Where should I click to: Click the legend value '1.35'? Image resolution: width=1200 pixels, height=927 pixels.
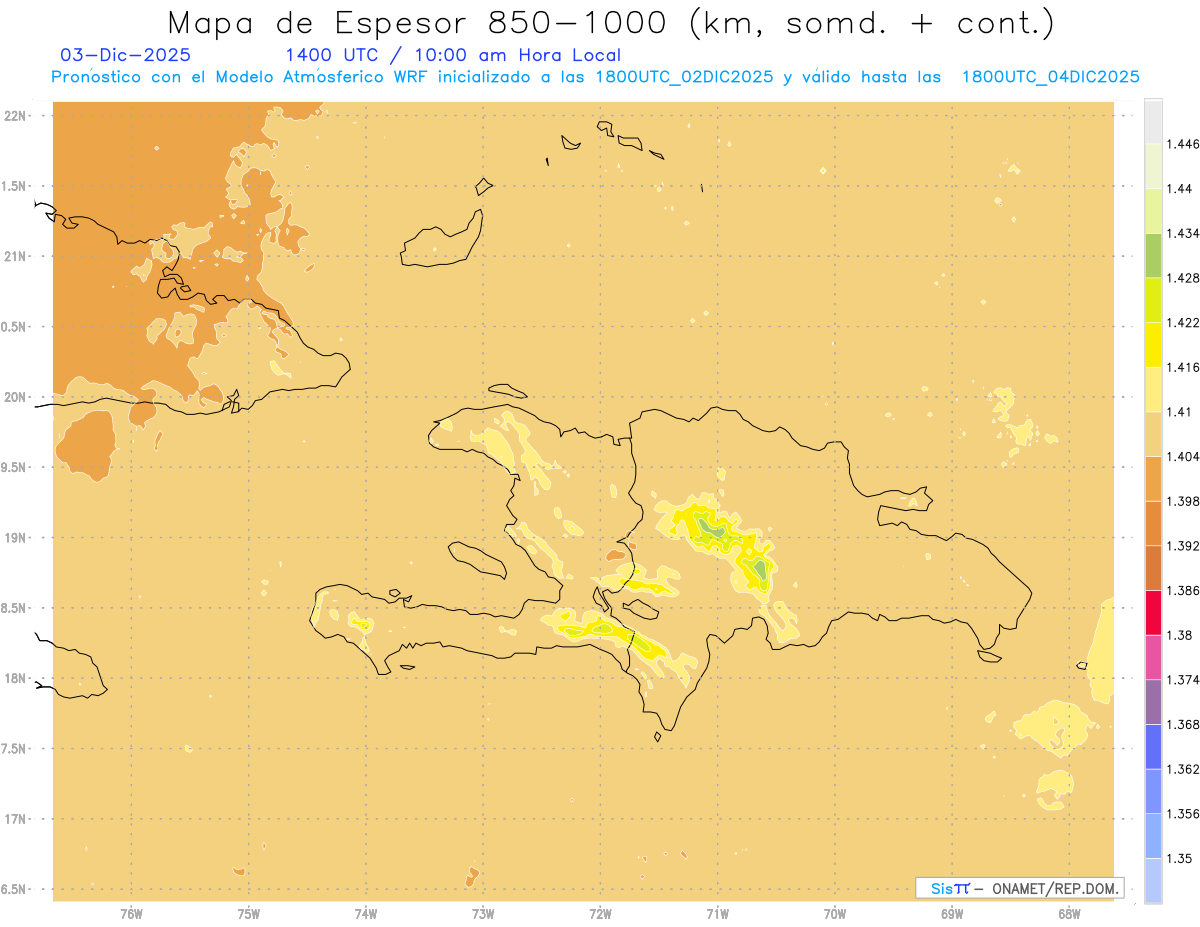(x=1181, y=857)
